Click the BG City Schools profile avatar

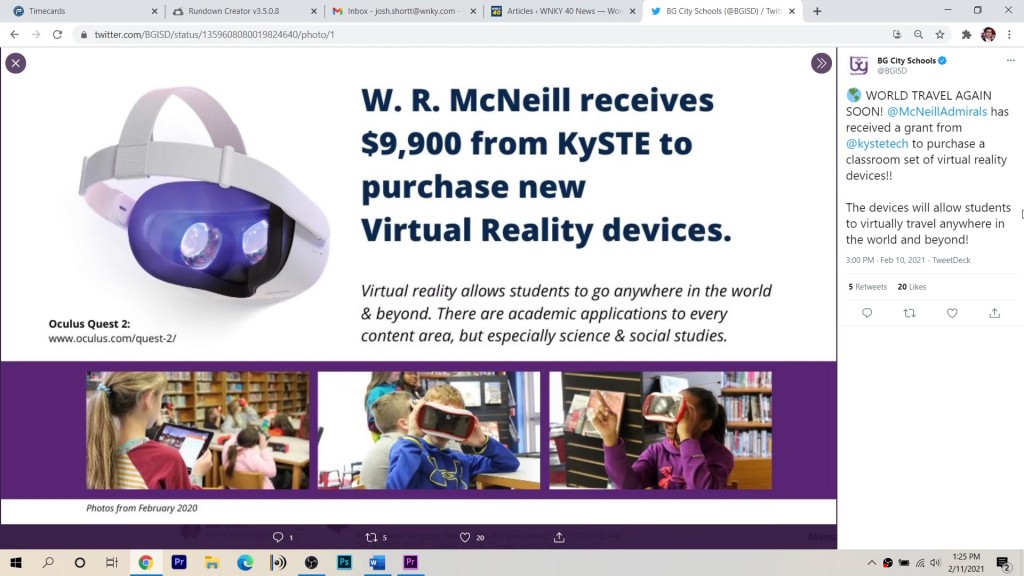pos(859,65)
